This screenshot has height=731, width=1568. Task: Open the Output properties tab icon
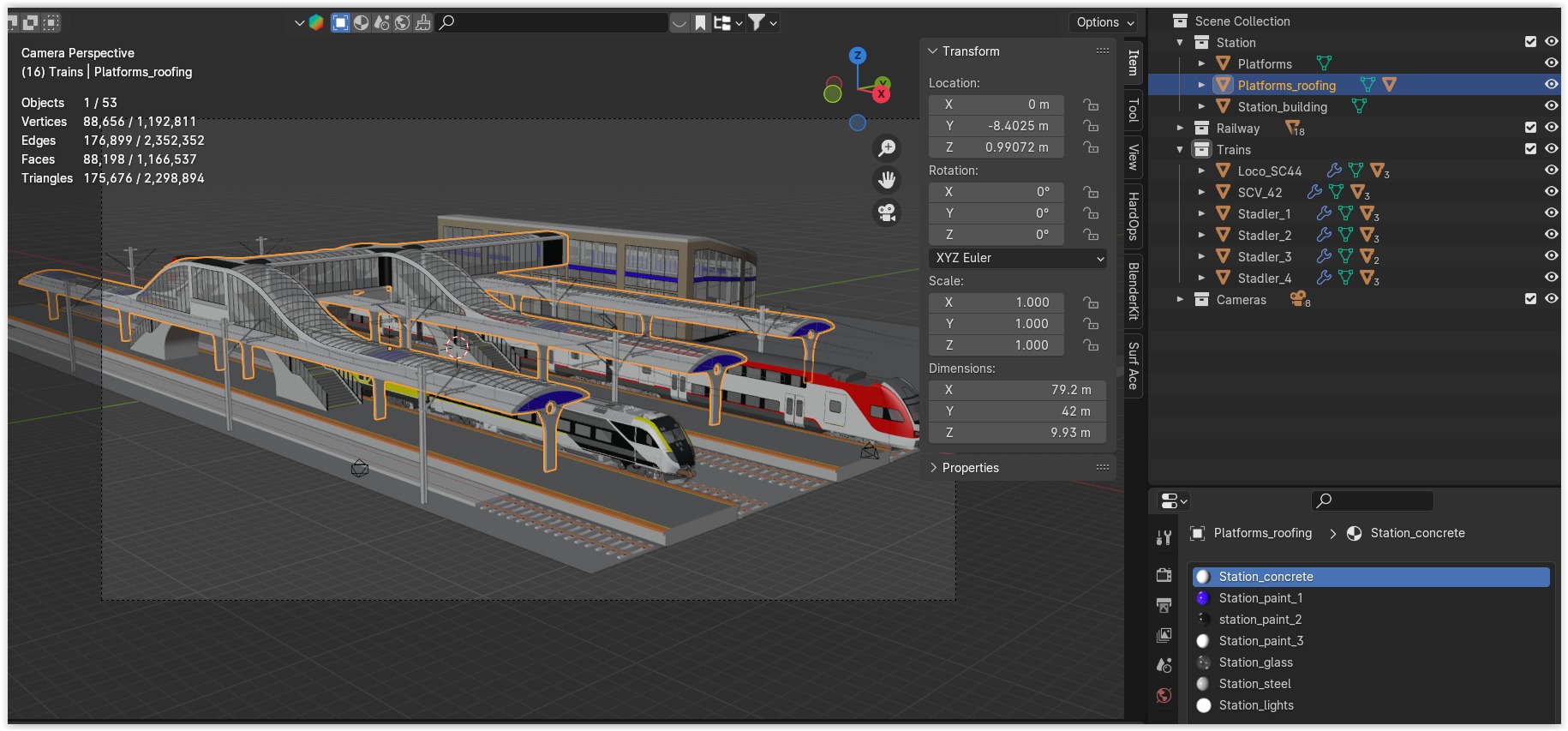[1164, 605]
